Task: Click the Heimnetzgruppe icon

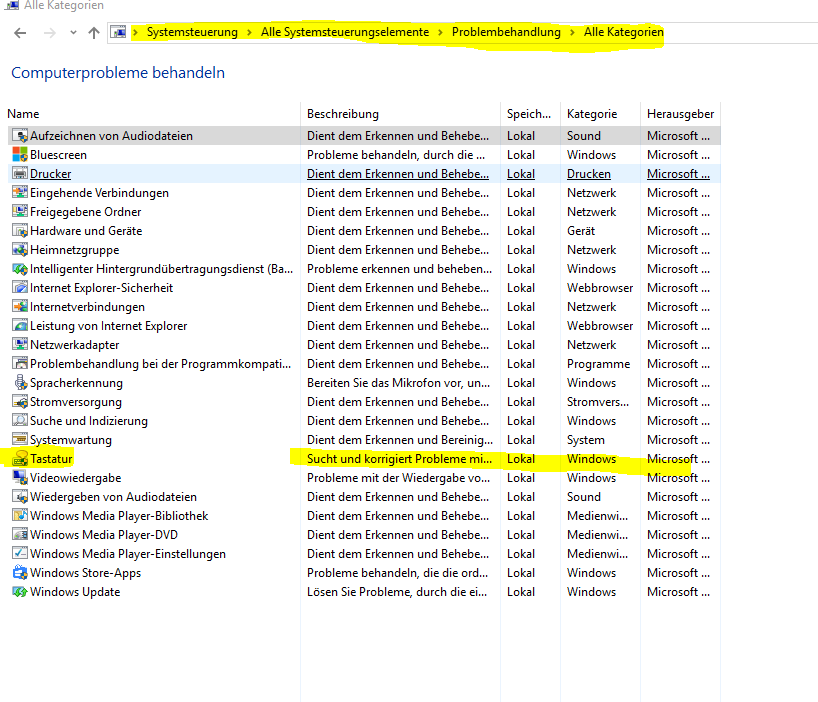Action: 20,249
